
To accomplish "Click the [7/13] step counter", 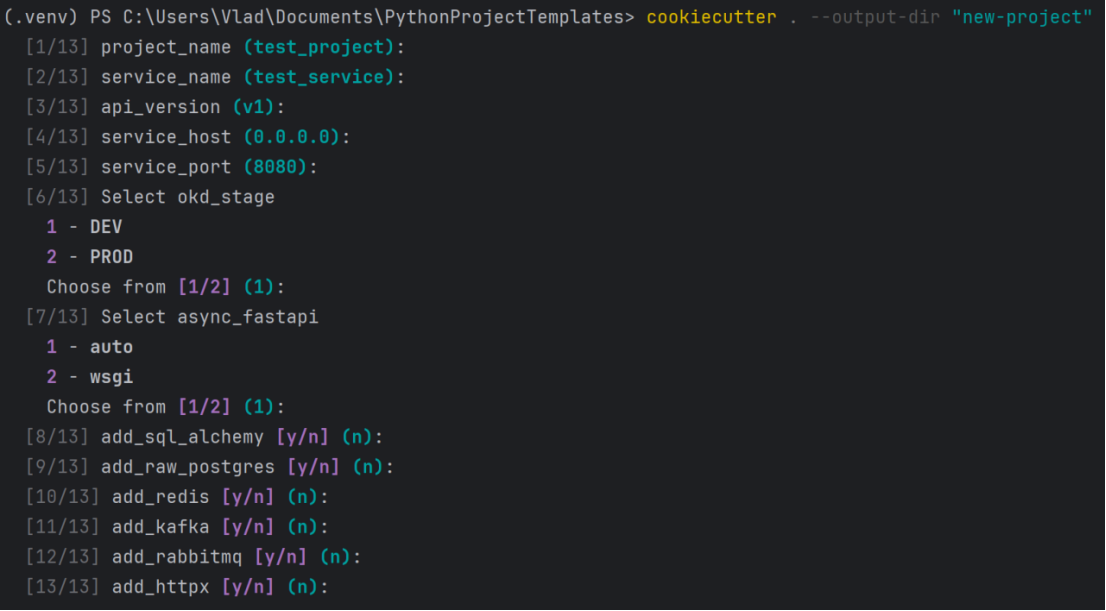I will pos(57,317).
